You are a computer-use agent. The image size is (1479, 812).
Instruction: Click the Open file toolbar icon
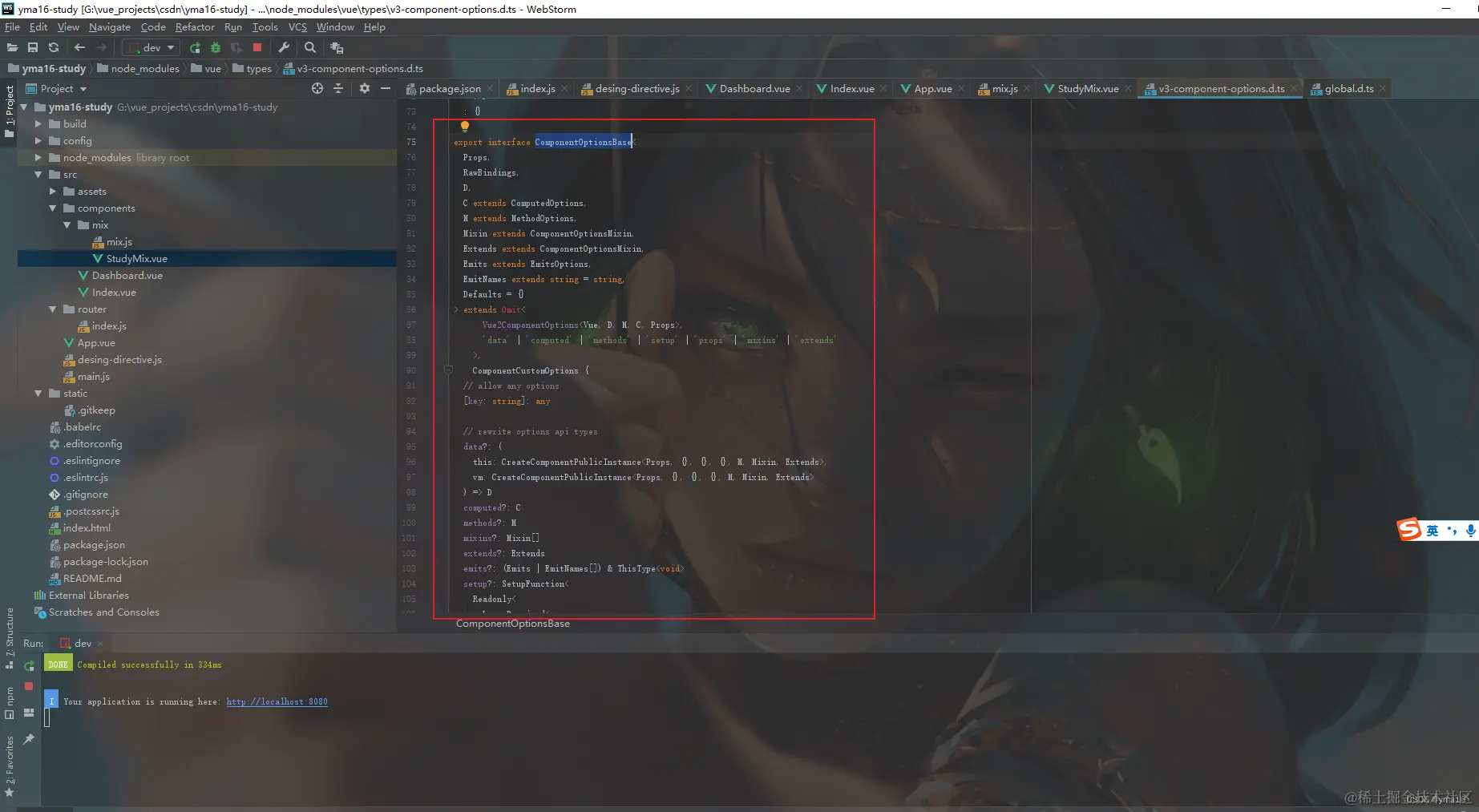coord(12,47)
